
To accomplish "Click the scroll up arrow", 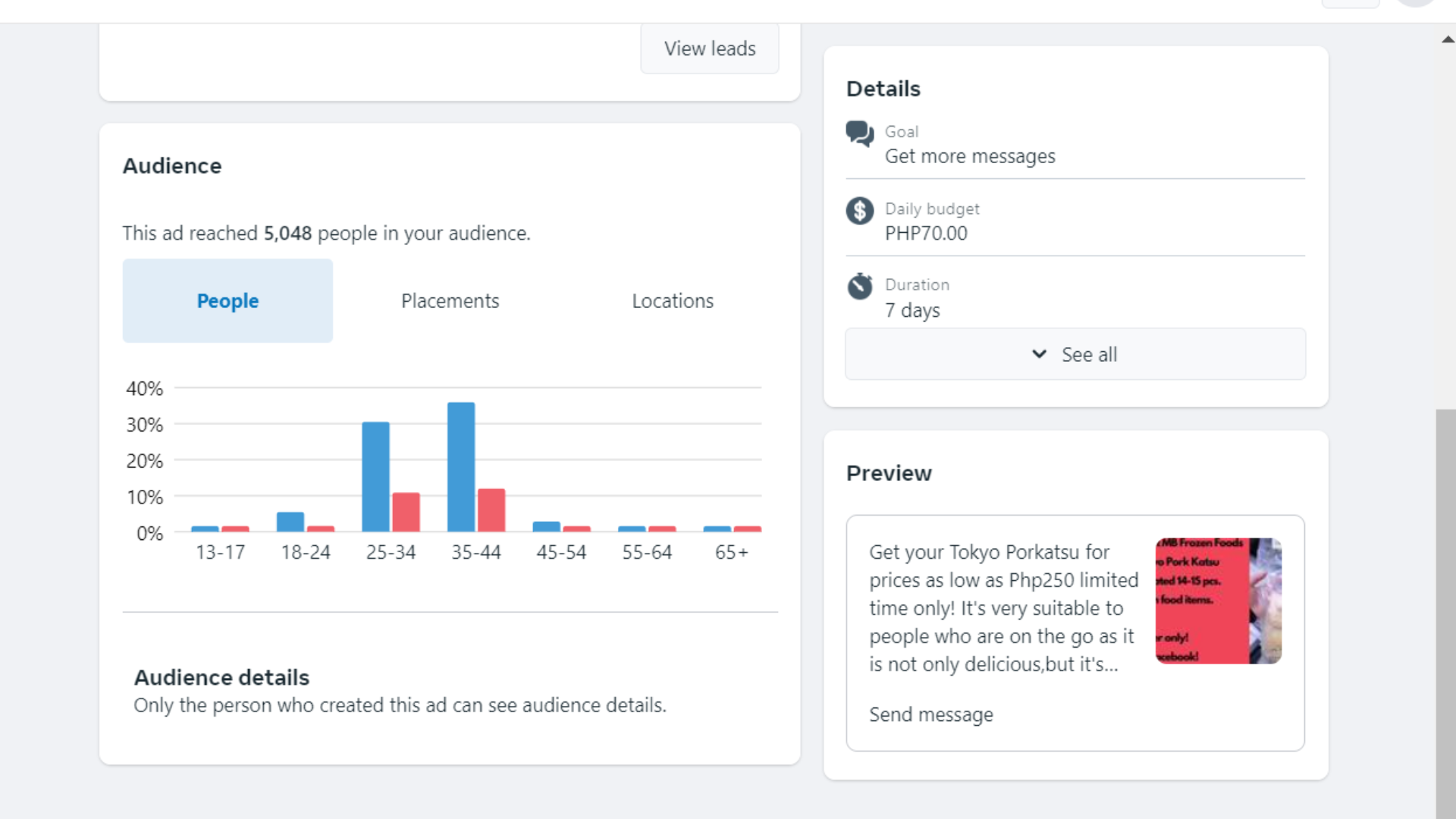I will click(x=1447, y=39).
